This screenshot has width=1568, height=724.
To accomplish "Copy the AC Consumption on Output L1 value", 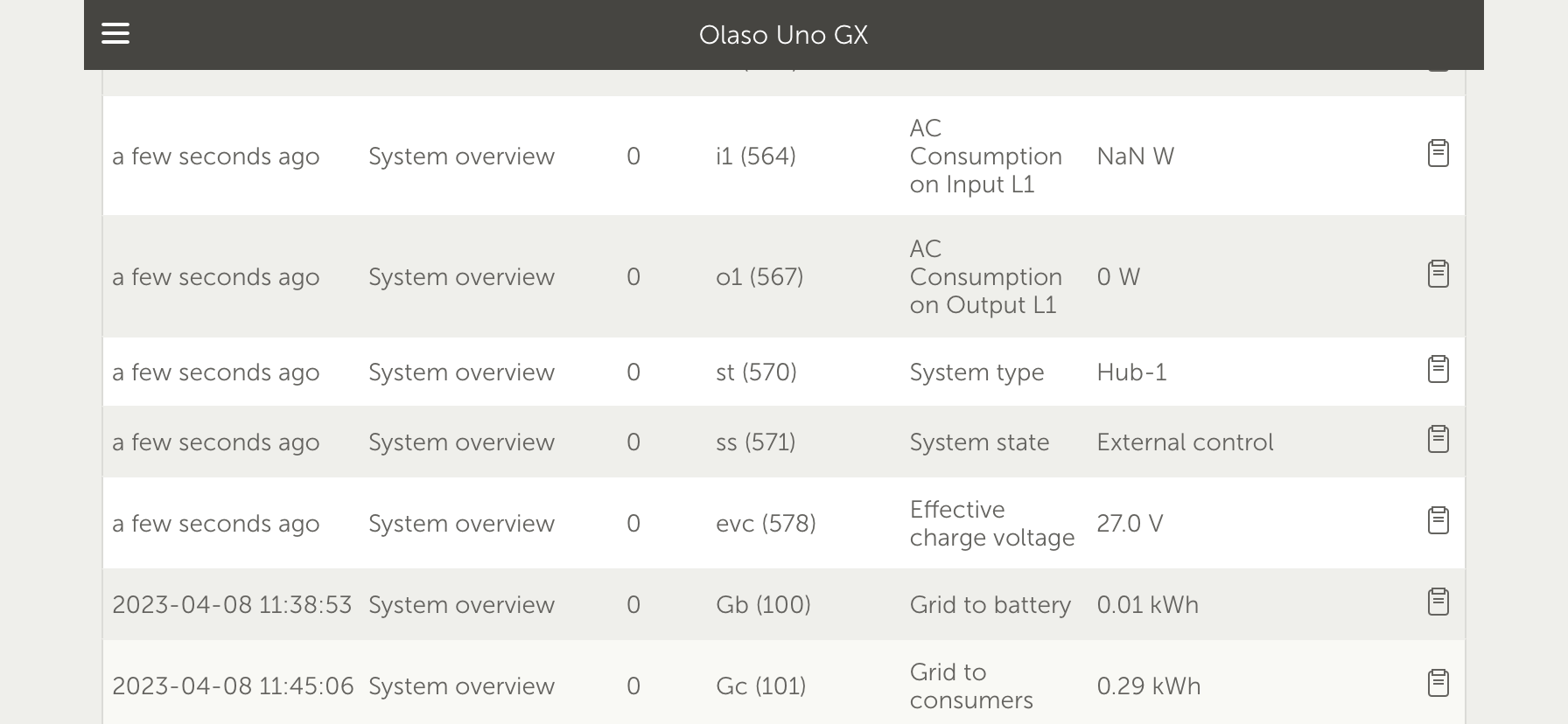I will pos(1438,274).
